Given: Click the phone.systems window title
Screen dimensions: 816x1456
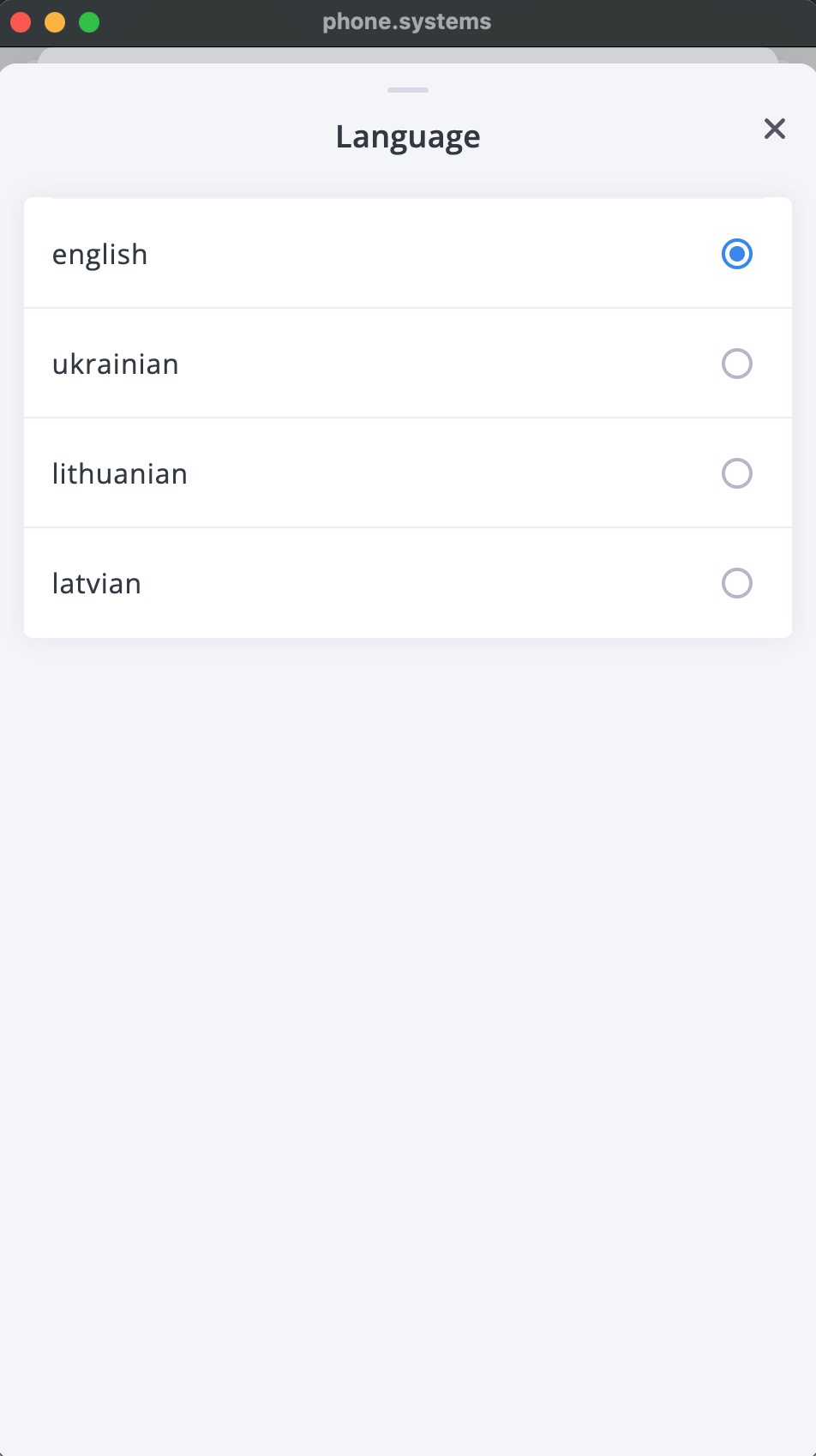Looking at the screenshot, I should [407, 22].
